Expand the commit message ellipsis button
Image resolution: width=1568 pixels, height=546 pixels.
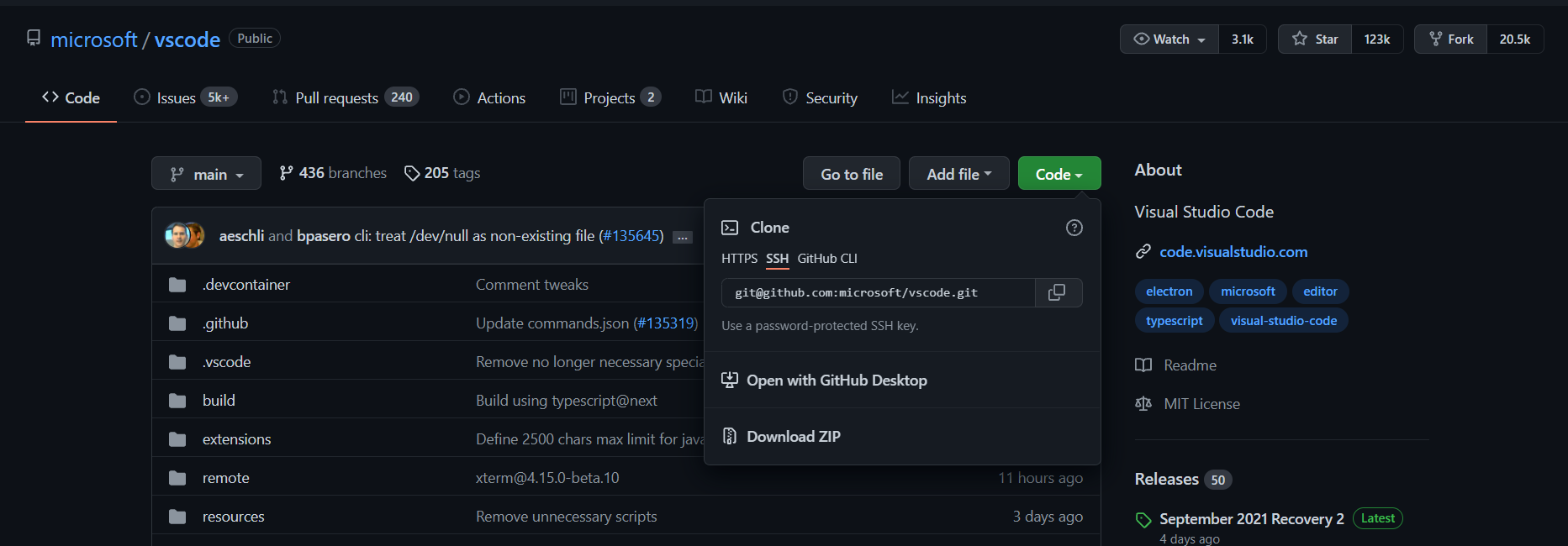tap(683, 238)
